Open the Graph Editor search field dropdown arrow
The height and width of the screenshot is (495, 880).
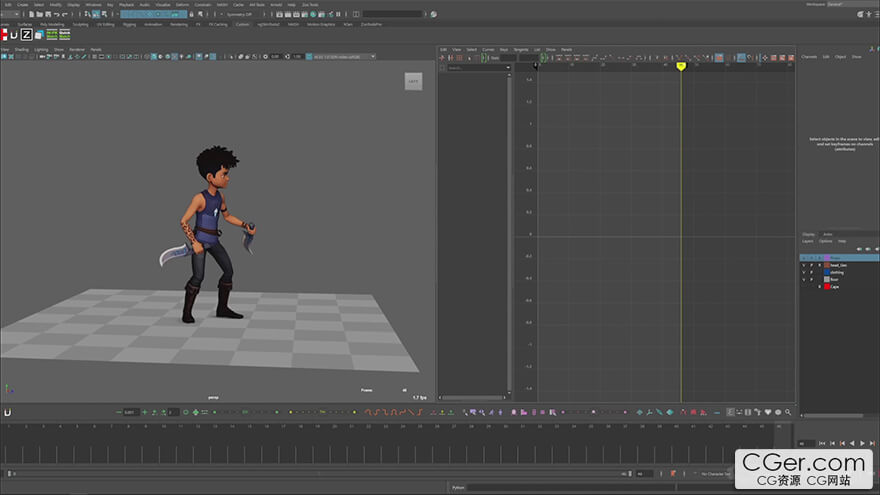pyautogui.click(x=509, y=68)
